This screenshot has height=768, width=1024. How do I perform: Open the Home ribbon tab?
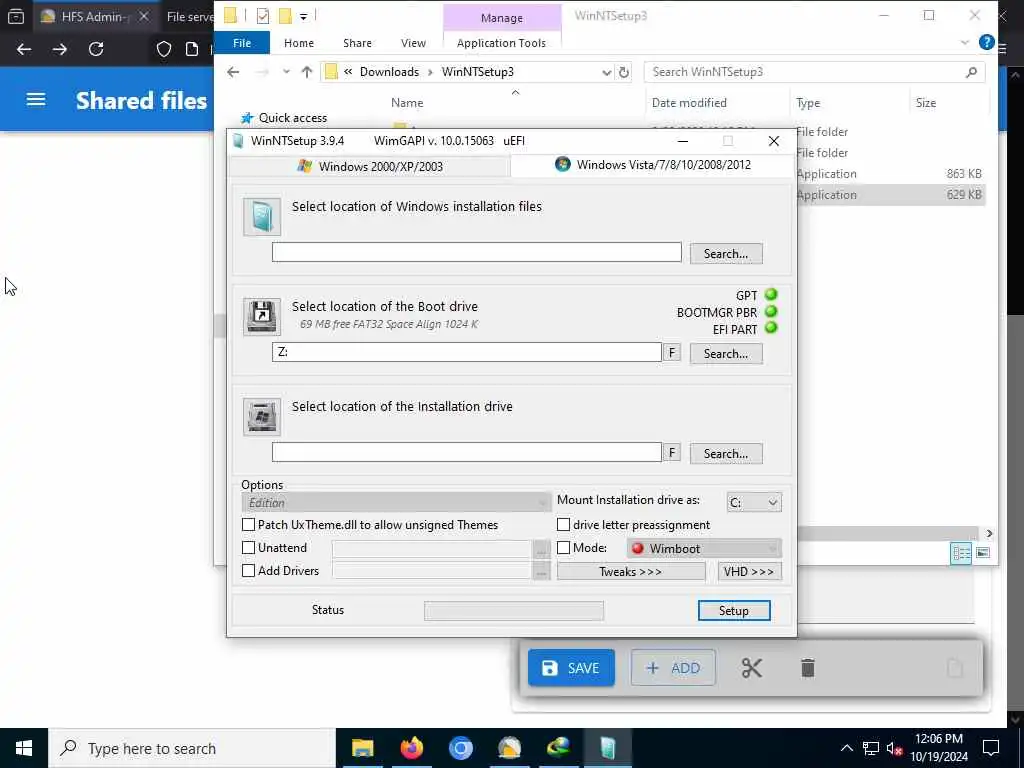pyautogui.click(x=298, y=42)
